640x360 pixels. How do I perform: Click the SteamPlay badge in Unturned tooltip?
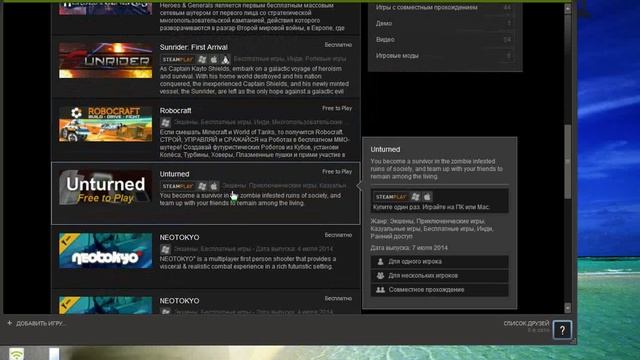pos(391,197)
